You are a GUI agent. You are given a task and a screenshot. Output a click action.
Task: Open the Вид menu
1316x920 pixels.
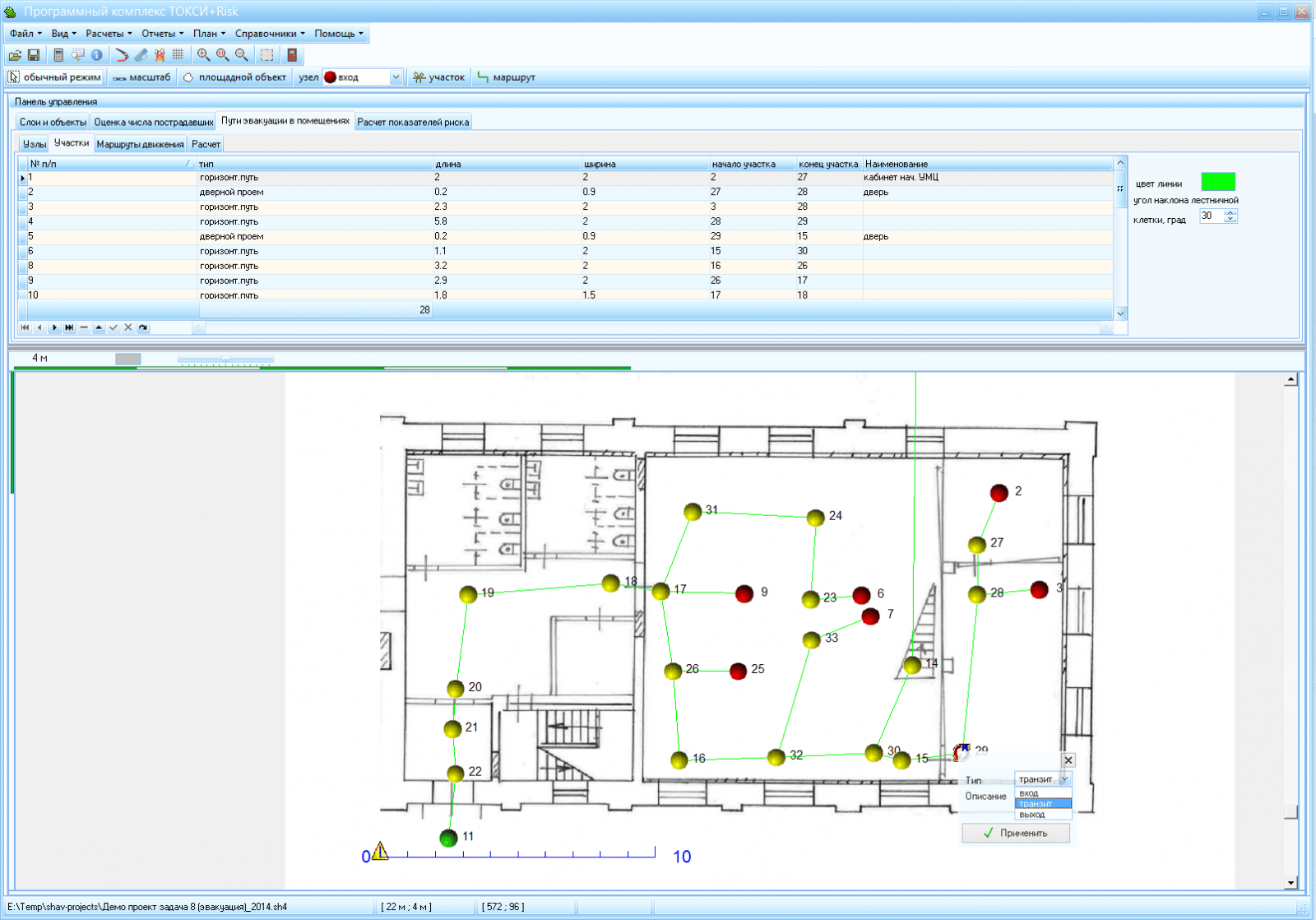pyautogui.click(x=63, y=34)
